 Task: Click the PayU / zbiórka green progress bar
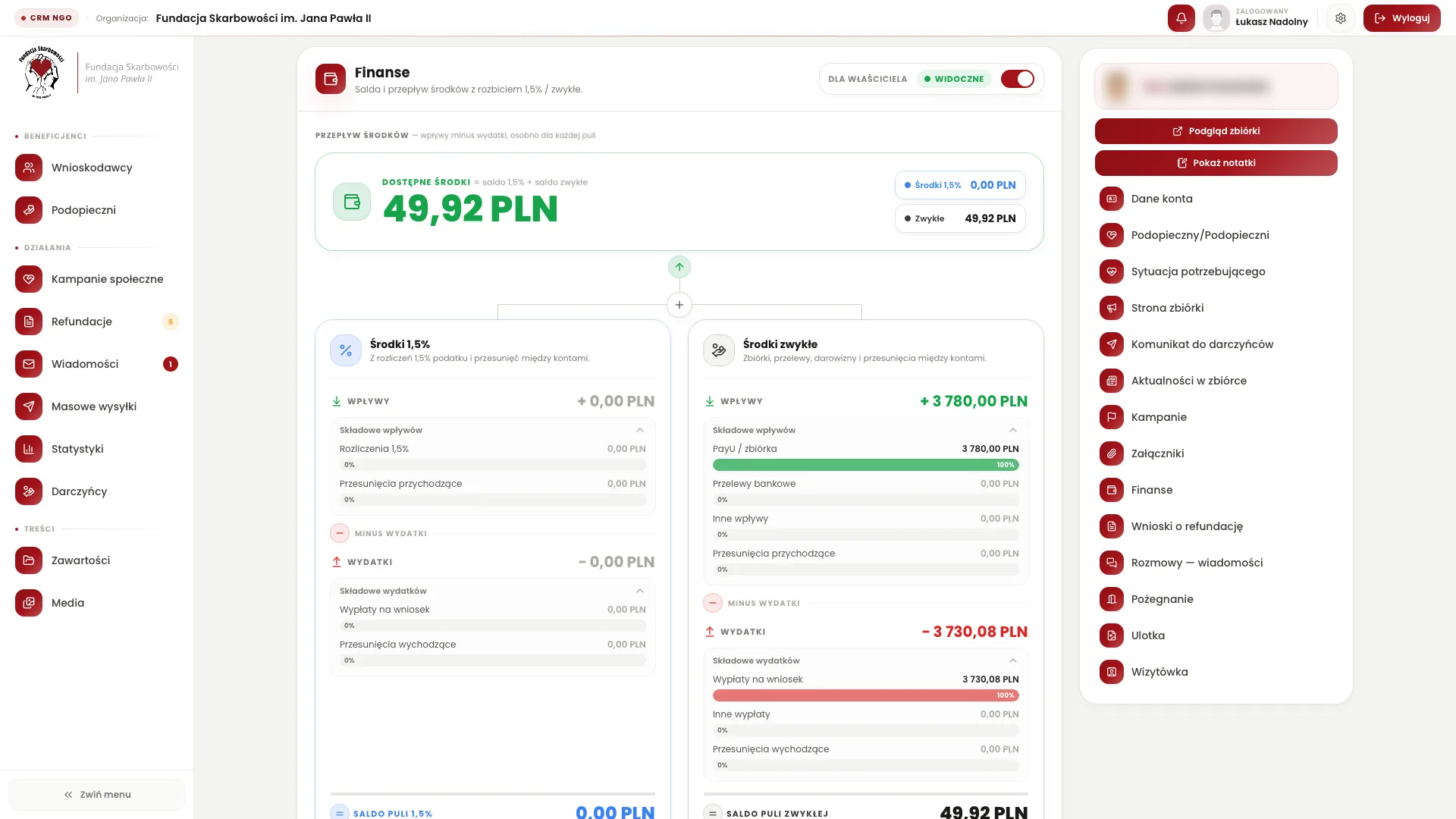tap(866, 465)
